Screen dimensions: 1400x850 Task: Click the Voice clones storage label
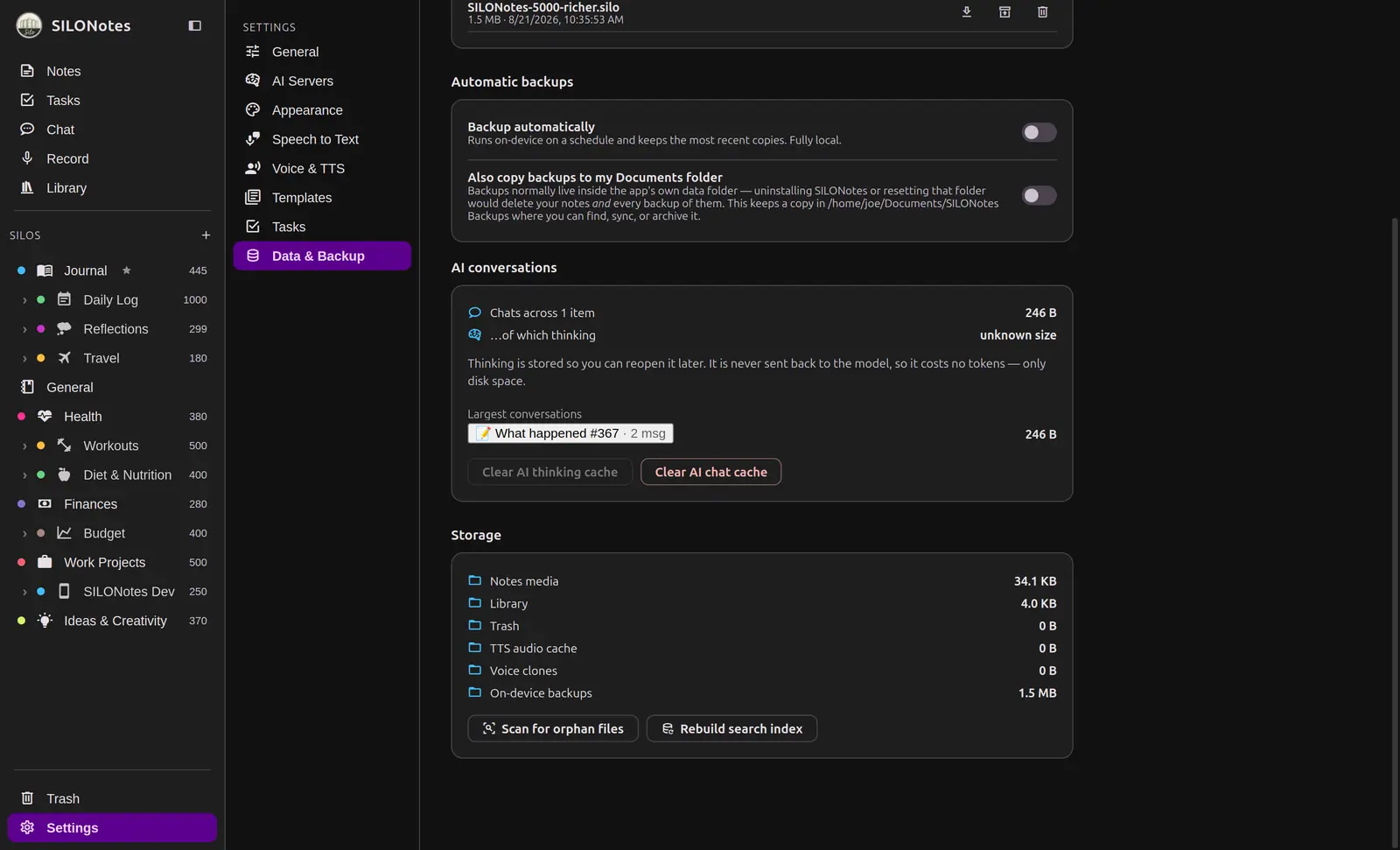pos(523,671)
